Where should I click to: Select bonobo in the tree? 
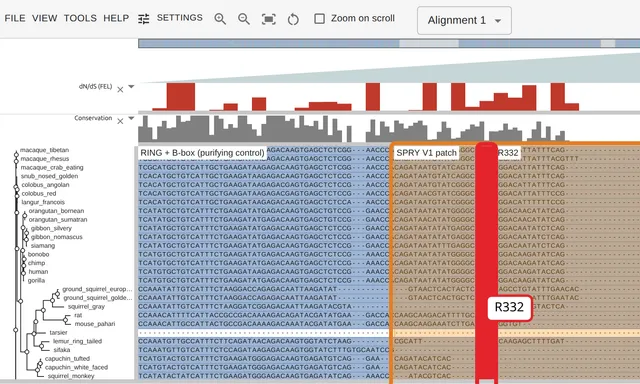point(38,254)
